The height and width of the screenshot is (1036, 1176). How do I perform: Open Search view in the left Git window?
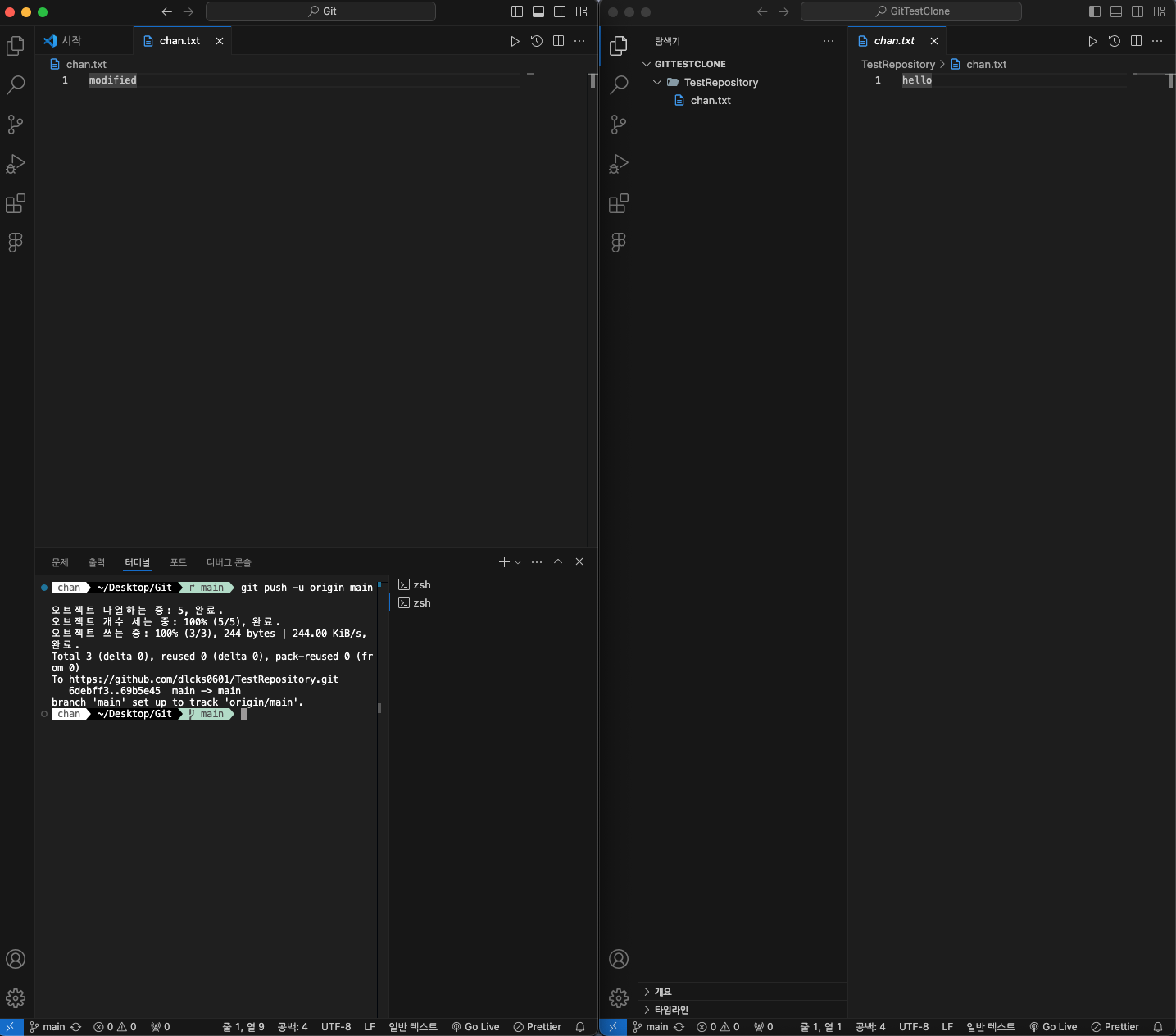click(16, 84)
